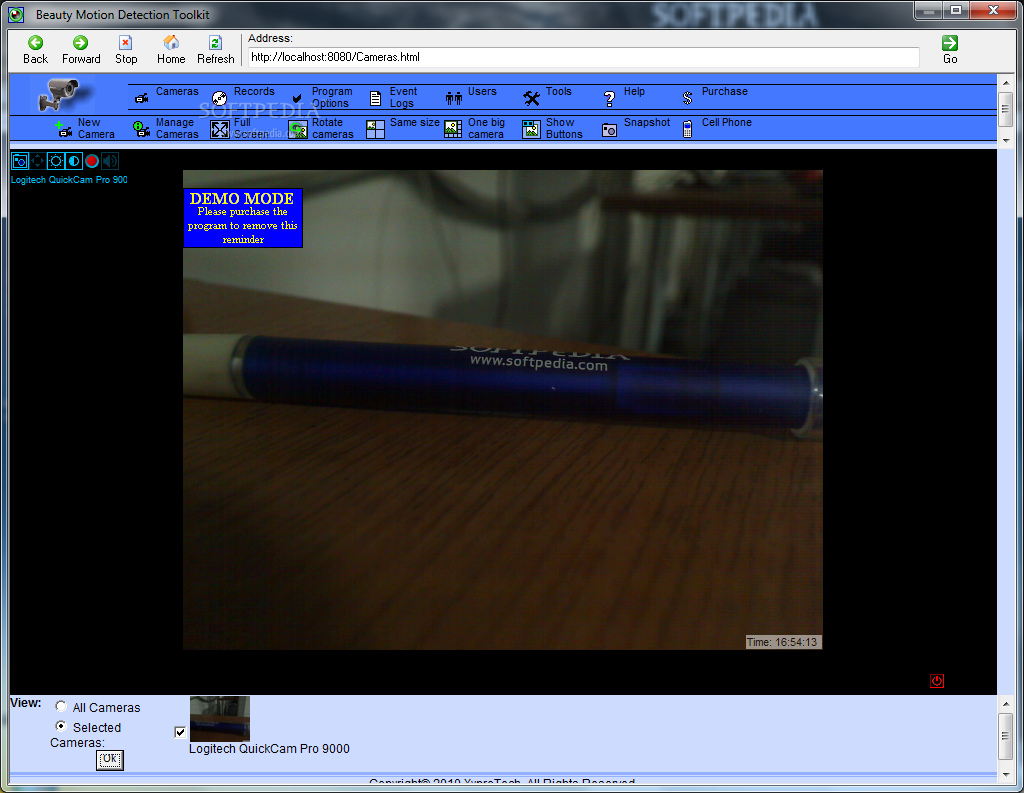Select the Selected Cameras radio button
This screenshot has height=793, width=1024.
point(61,726)
